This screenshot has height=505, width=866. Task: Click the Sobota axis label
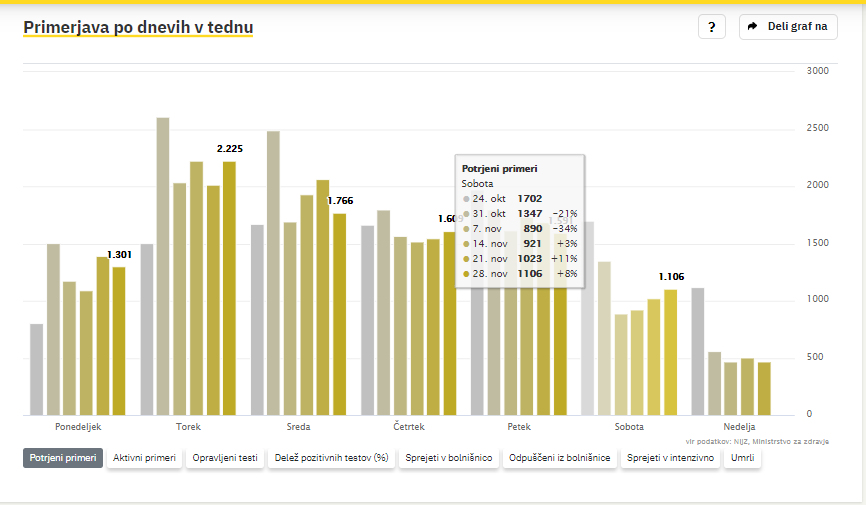coord(629,427)
